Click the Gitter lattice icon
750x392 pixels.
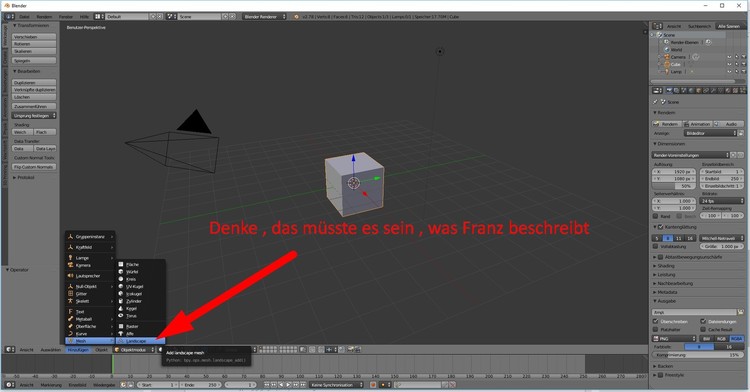[x=70, y=294]
